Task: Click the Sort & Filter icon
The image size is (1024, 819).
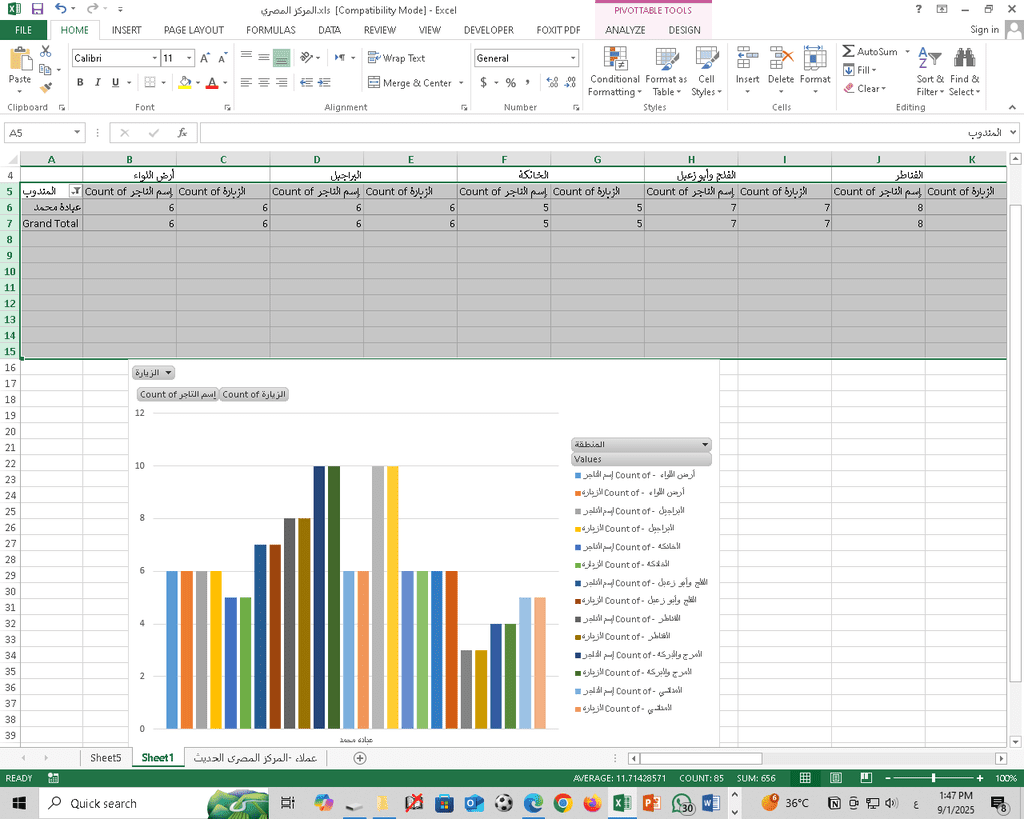Action: (x=928, y=72)
